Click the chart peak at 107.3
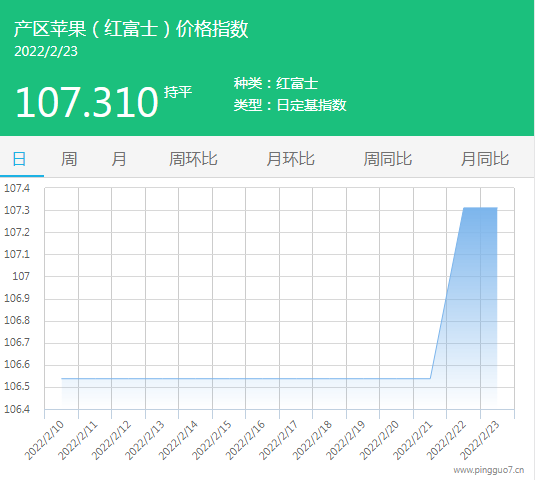535x480 pixels. [480, 208]
